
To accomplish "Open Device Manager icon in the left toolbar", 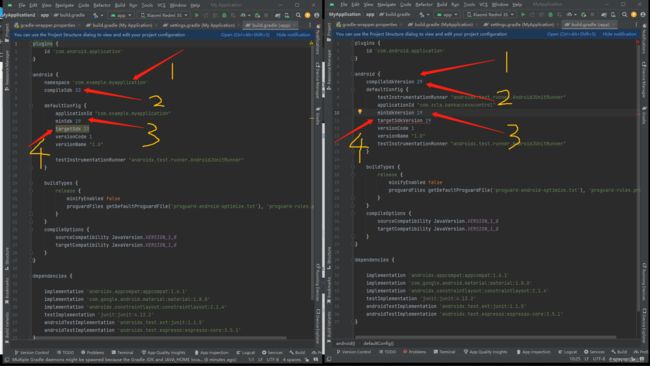I will 287,15.
